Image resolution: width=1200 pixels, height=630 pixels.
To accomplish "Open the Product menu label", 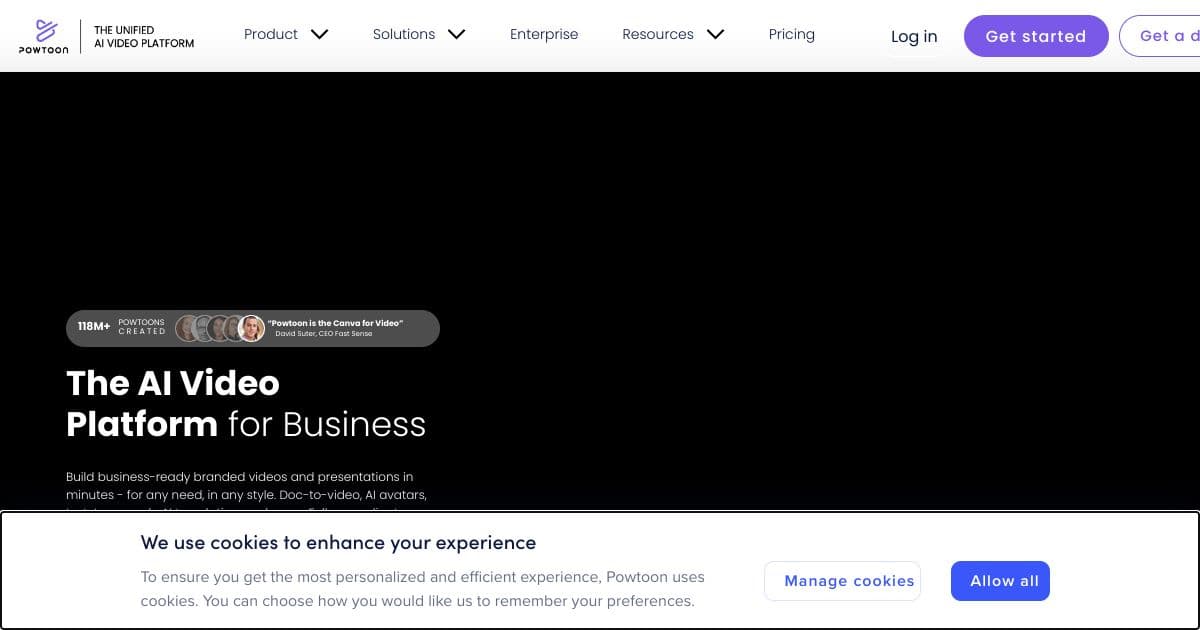I will [271, 34].
